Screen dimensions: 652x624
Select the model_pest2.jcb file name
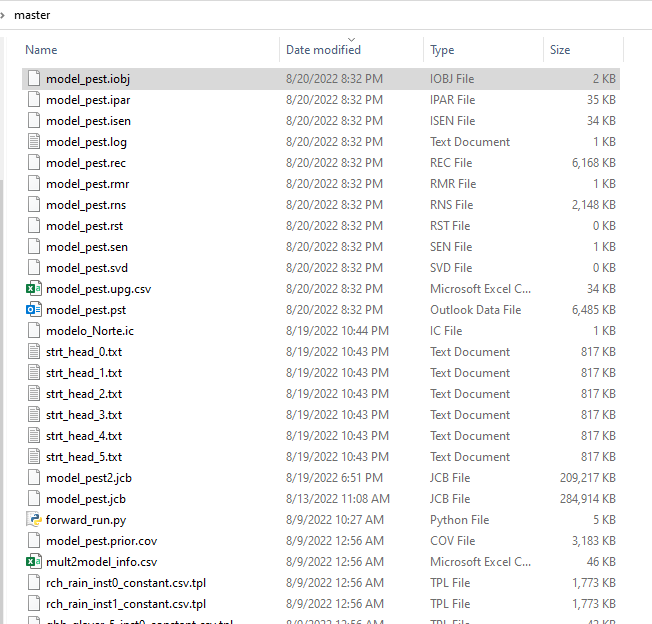tap(89, 478)
